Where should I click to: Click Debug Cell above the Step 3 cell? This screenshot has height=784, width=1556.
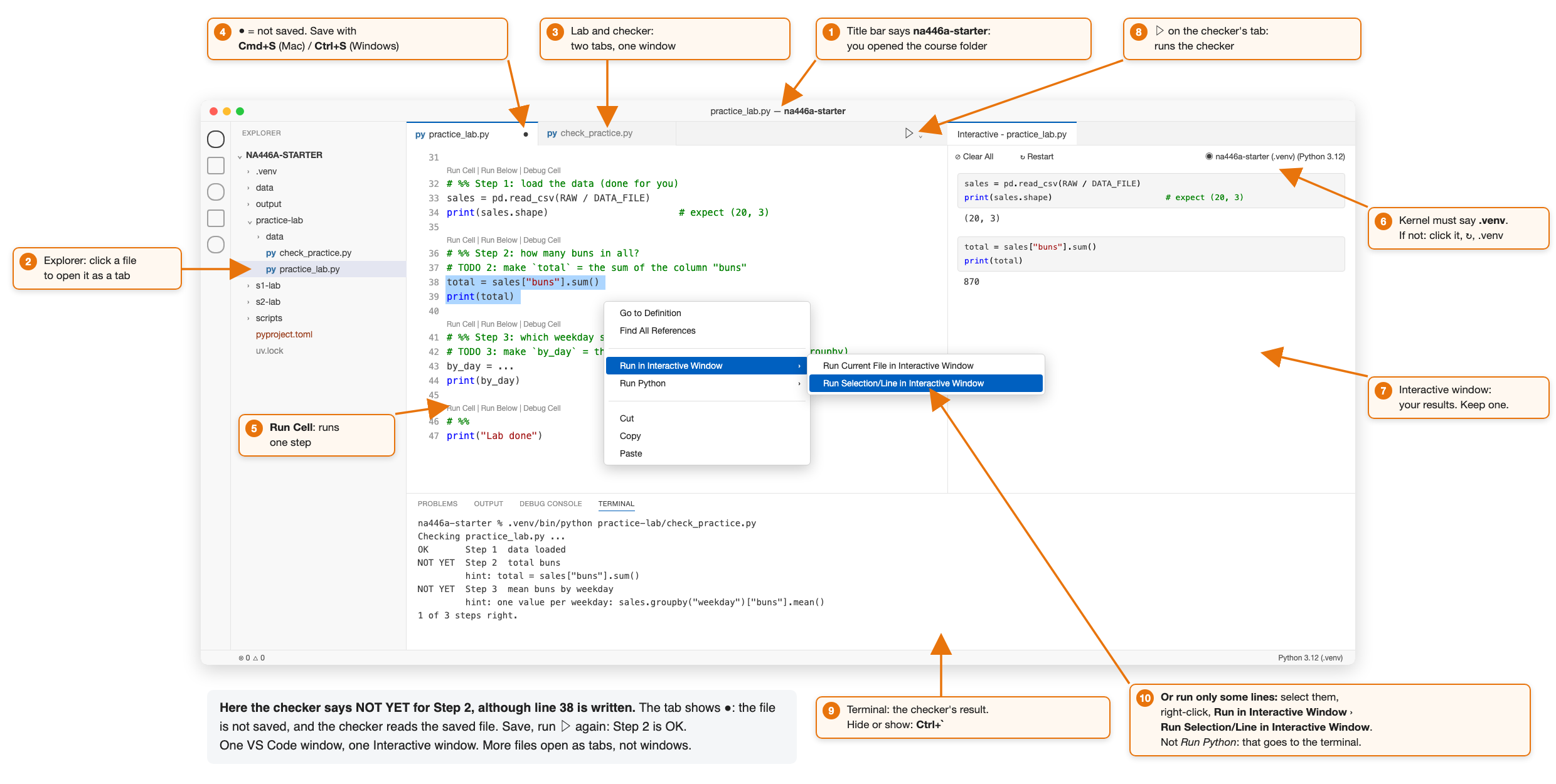541,324
